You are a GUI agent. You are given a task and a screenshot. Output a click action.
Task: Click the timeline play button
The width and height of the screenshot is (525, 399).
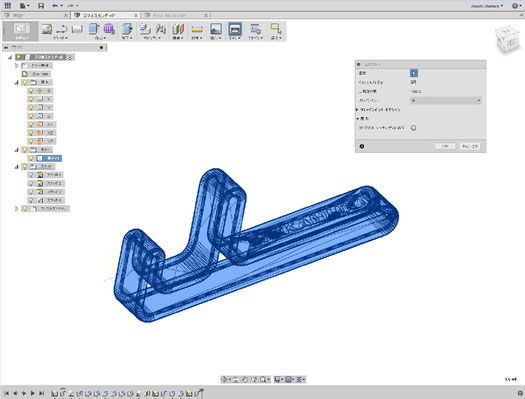point(32,393)
